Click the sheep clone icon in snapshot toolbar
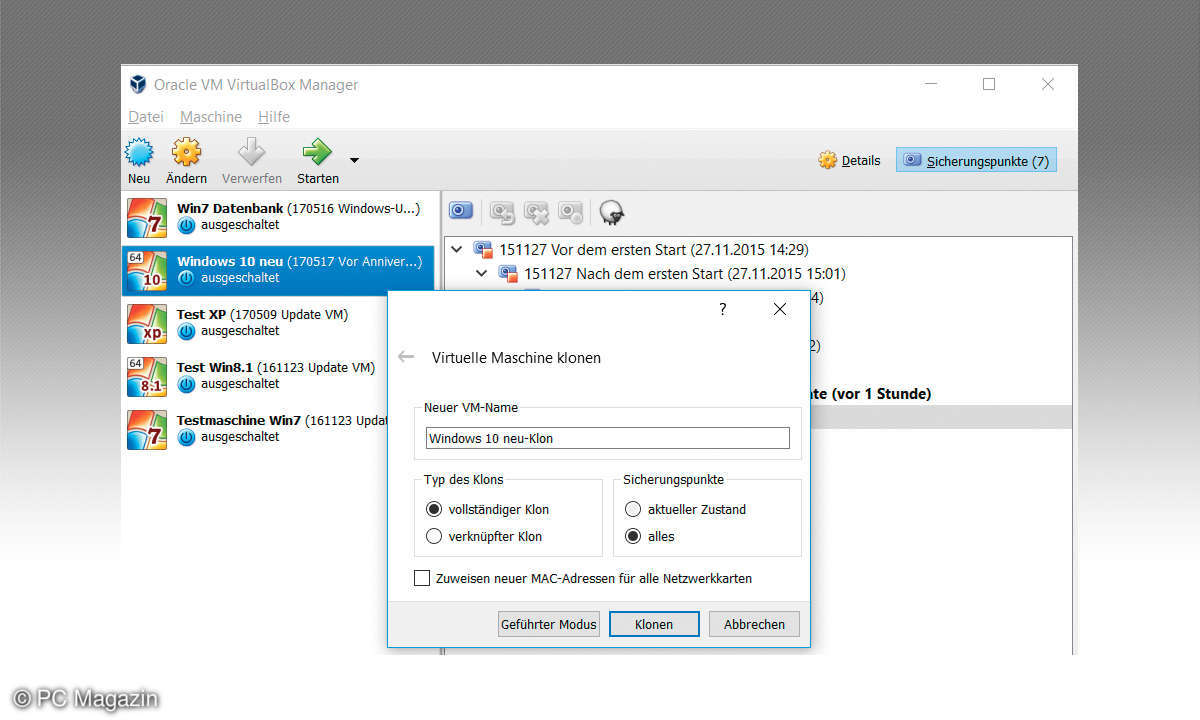The height and width of the screenshot is (720, 1200). coord(612,212)
